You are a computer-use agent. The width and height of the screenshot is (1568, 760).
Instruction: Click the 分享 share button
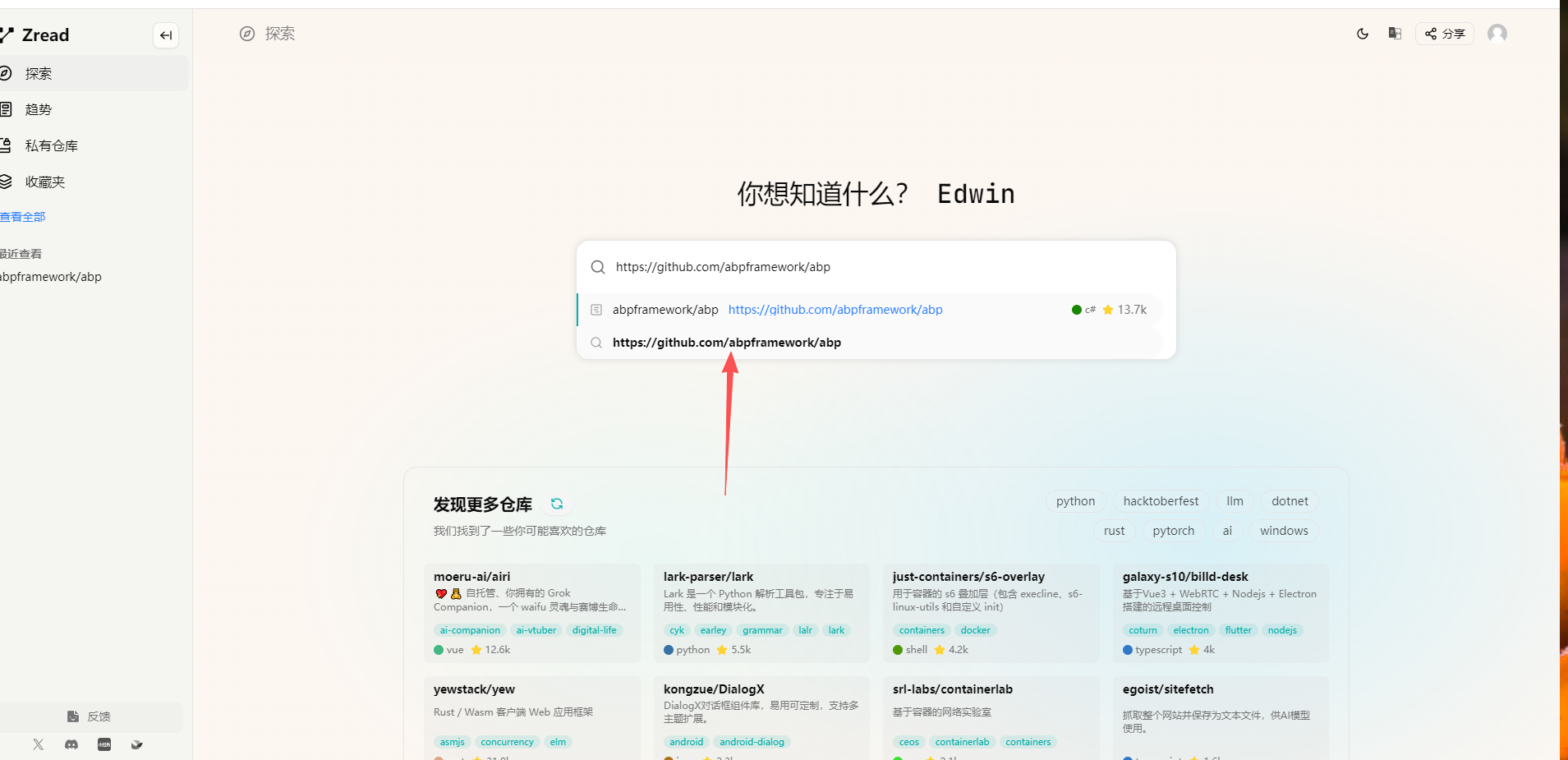click(x=1445, y=34)
